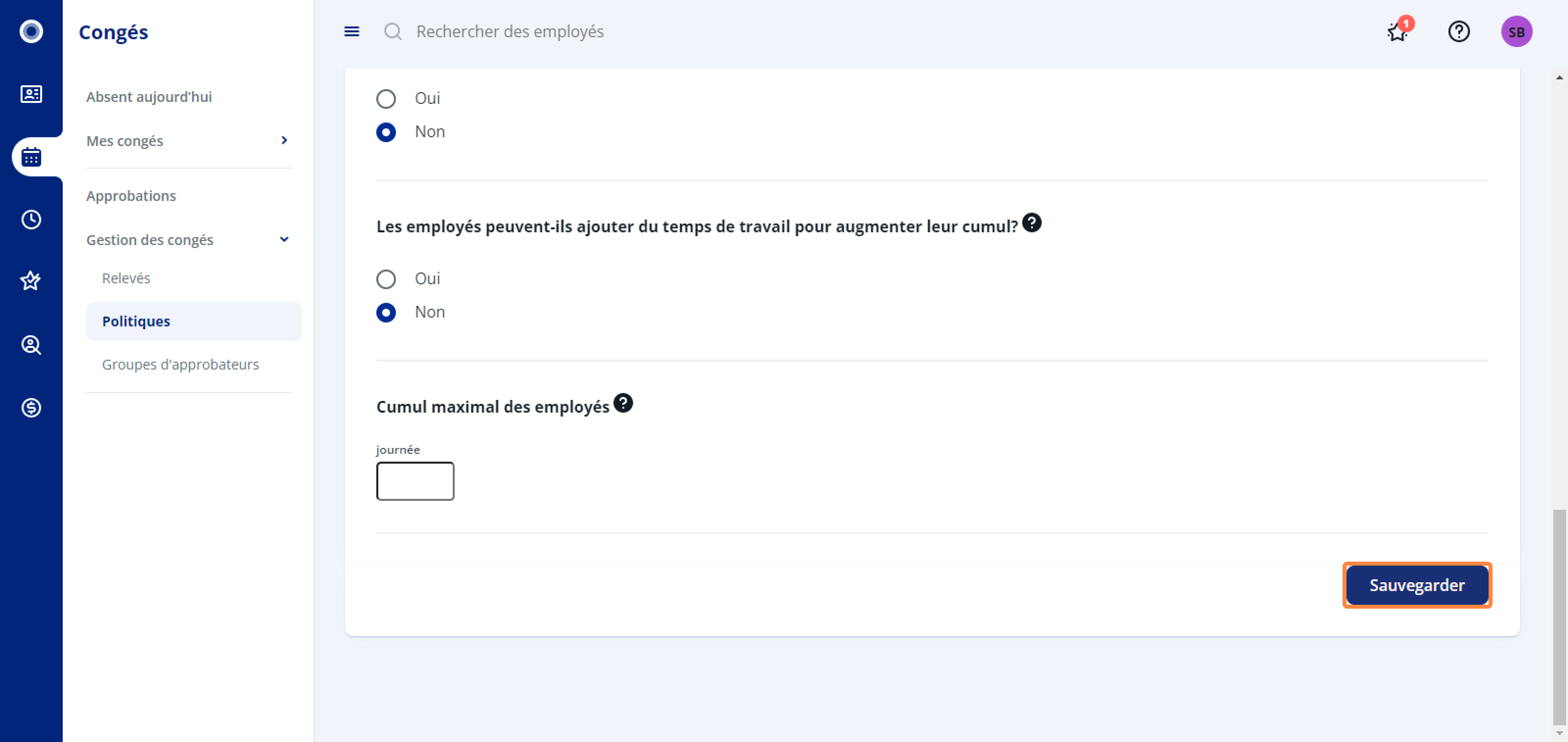This screenshot has height=742, width=1568.
Task: Open the employee directory sidebar icon
Action: (x=31, y=95)
